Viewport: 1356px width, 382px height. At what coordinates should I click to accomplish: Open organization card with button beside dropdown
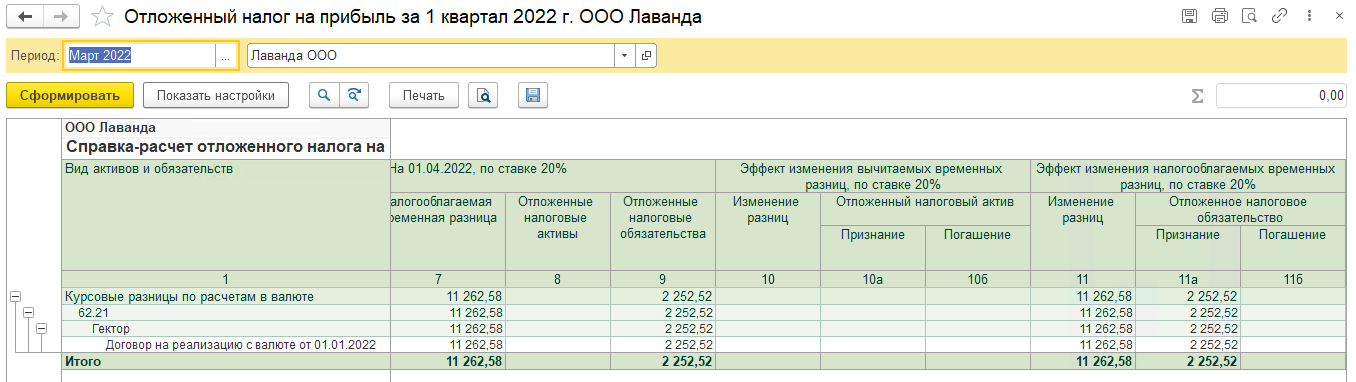click(647, 56)
